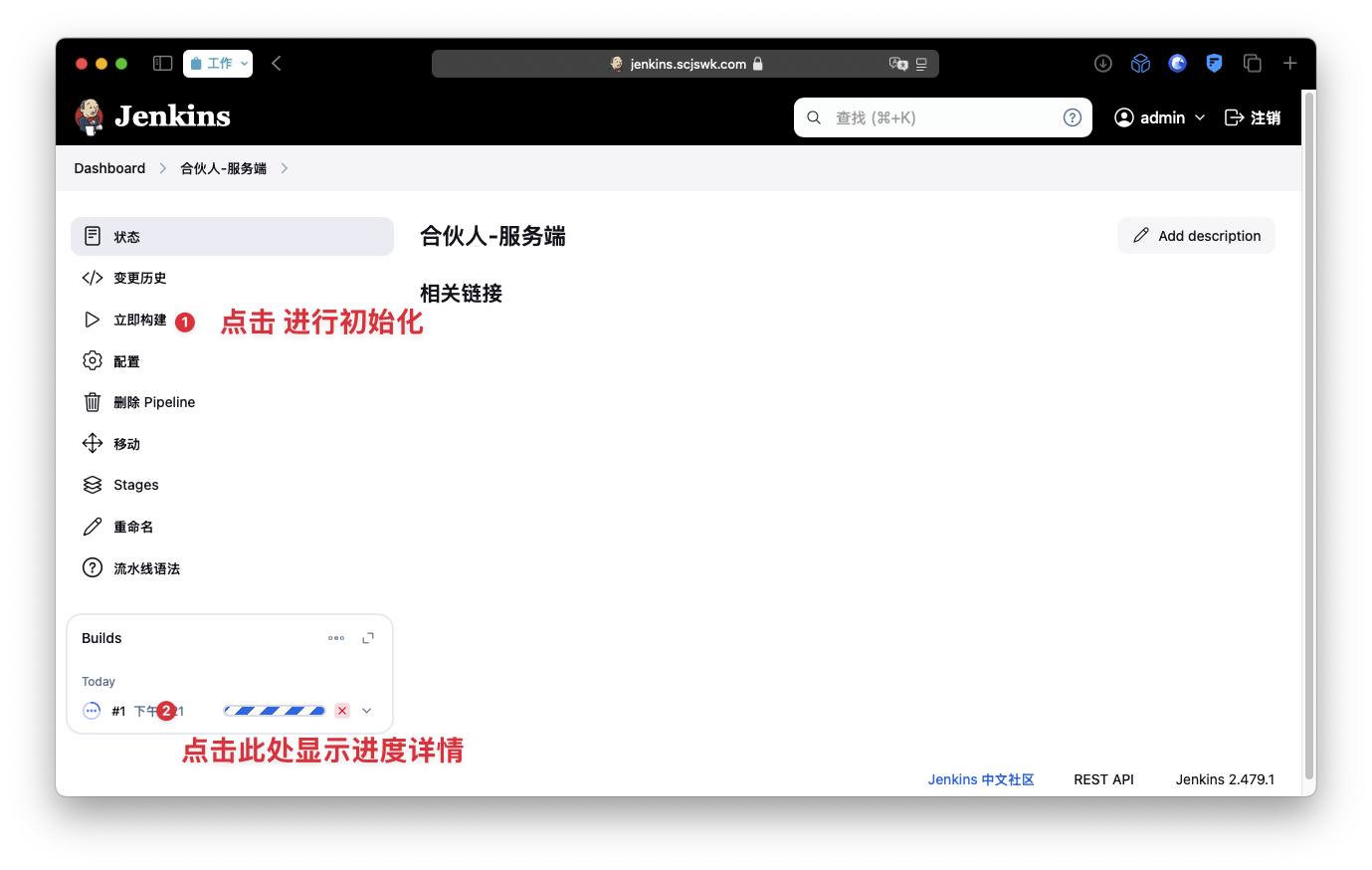Click the blue shield extension icon
1372x870 pixels.
[1215, 64]
